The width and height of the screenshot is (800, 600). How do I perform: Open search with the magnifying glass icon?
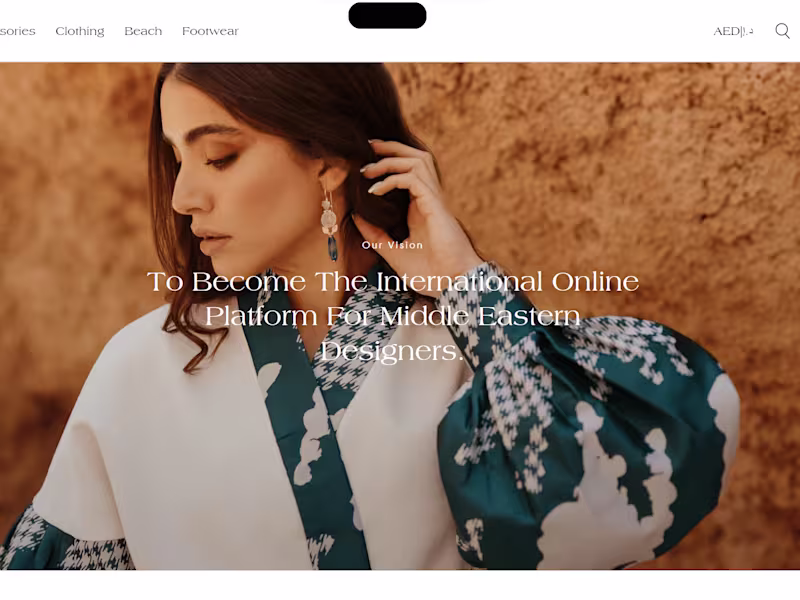pyautogui.click(x=782, y=31)
